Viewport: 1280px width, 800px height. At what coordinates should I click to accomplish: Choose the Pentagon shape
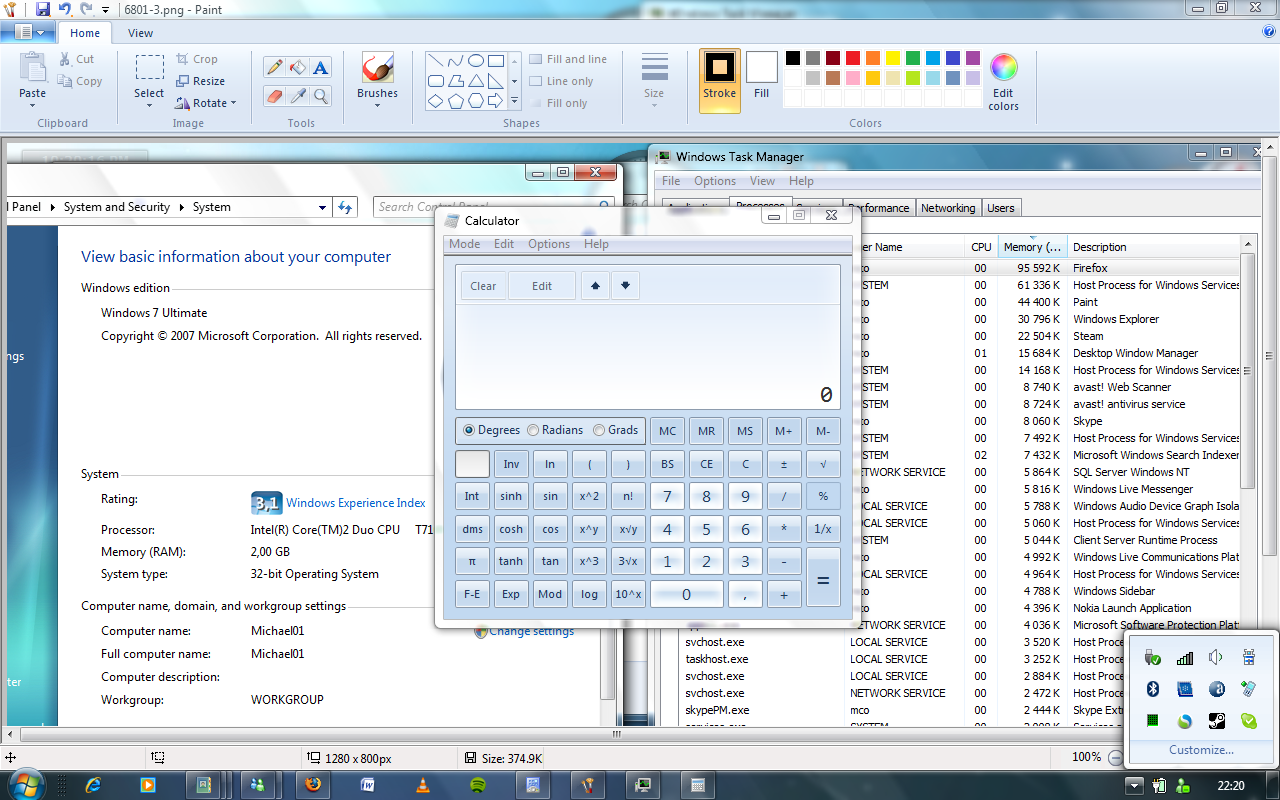(456, 101)
